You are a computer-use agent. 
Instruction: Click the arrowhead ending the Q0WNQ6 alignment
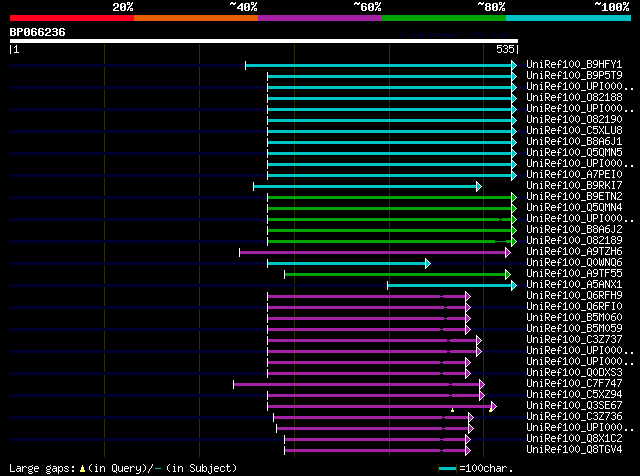point(428,264)
